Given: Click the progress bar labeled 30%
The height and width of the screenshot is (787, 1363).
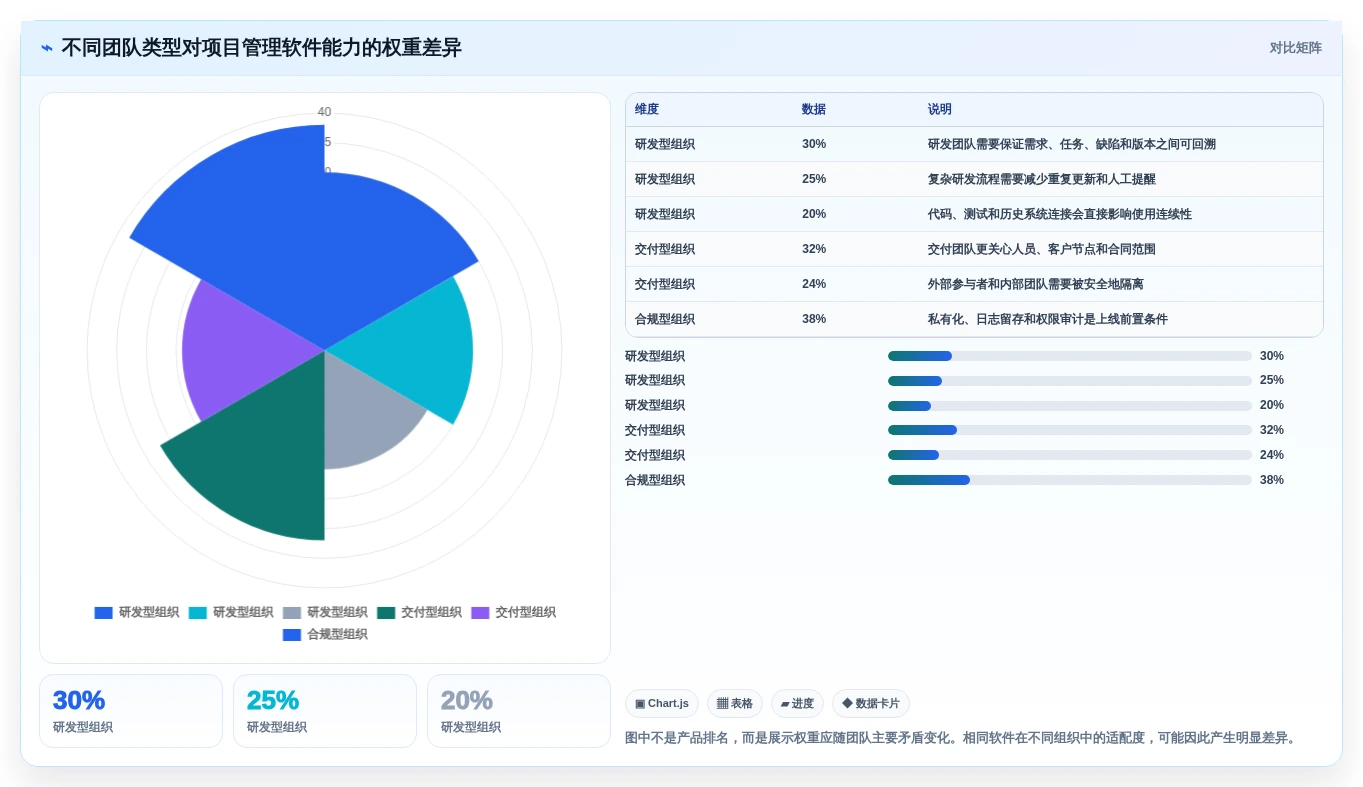Looking at the screenshot, I should 1070,356.
